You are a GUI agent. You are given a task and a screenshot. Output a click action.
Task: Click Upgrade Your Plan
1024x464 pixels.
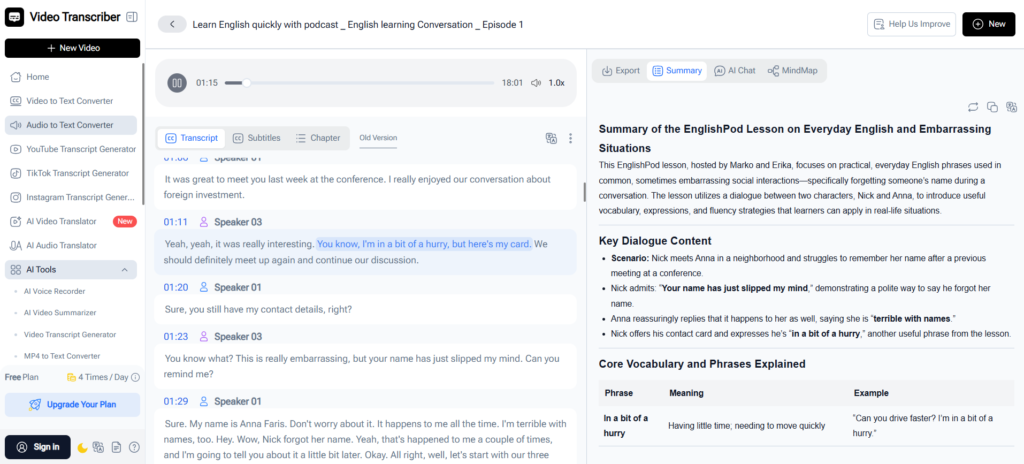[72, 405]
